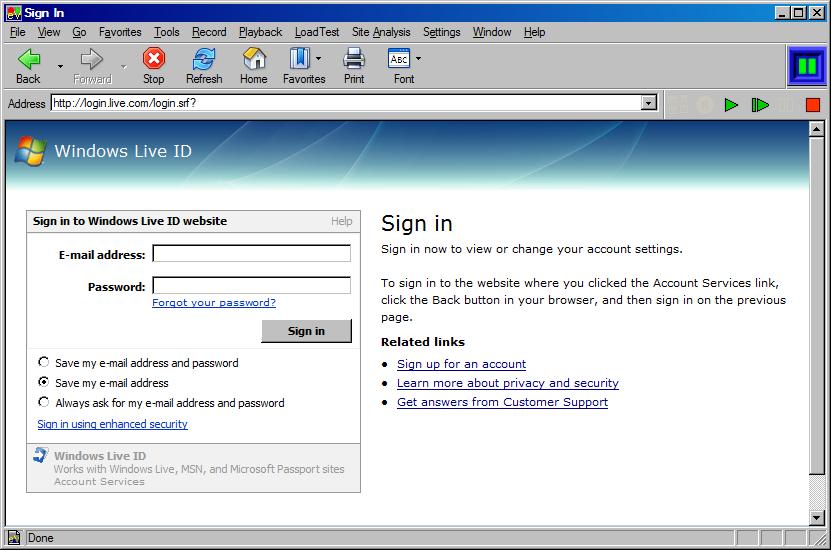The width and height of the screenshot is (831, 550).
Task: Open the Site Analysis menu
Action: coord(381,32)
